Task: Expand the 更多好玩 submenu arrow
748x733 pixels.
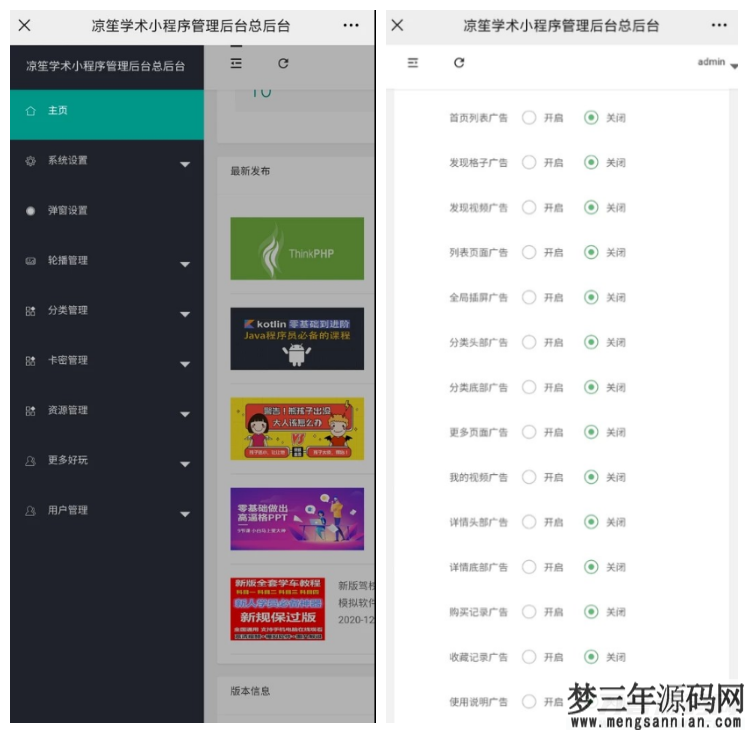Action: (185, 464)
